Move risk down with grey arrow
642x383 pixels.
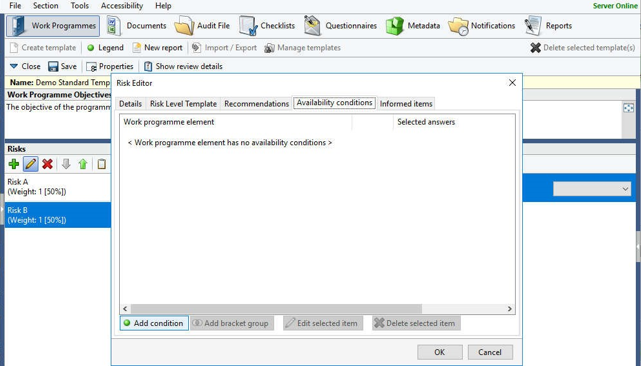66,164
